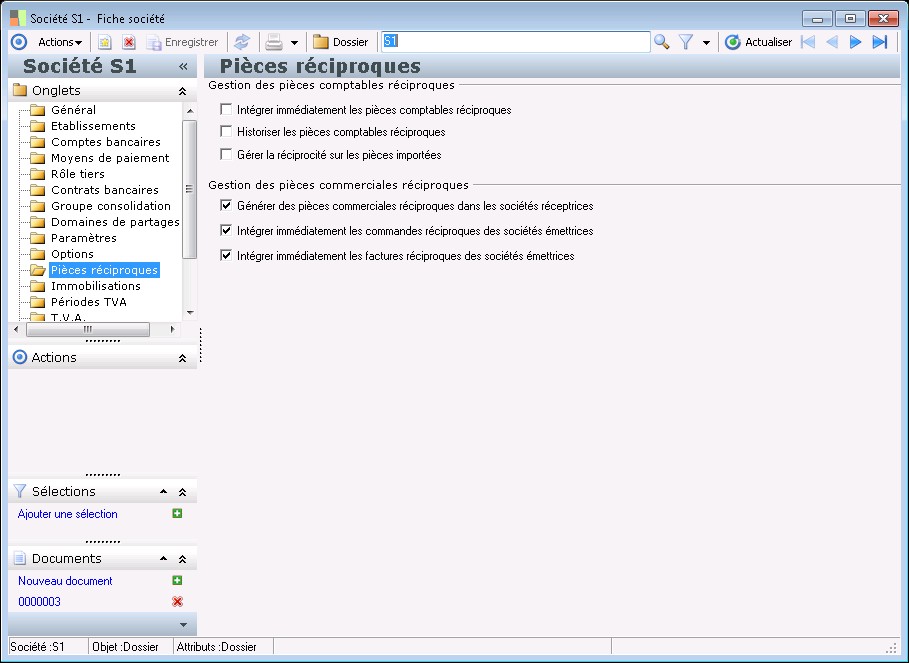Image resolution: width=909 pixels, height=663 pixels.
Task: Go to the previous record arrow
Action: tap(831, 42)
